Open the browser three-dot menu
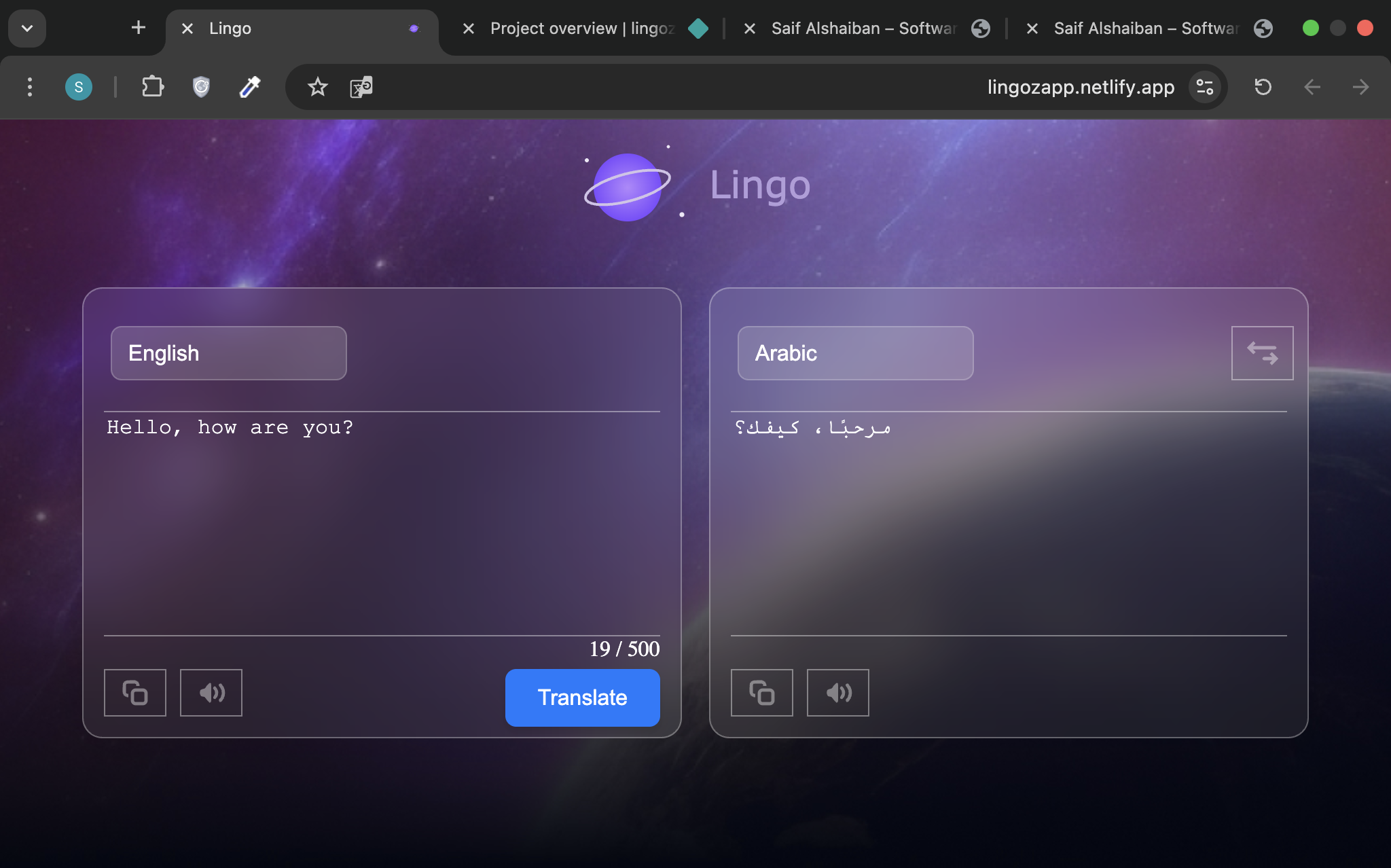1391x868 pixels. tap(29, 87)
